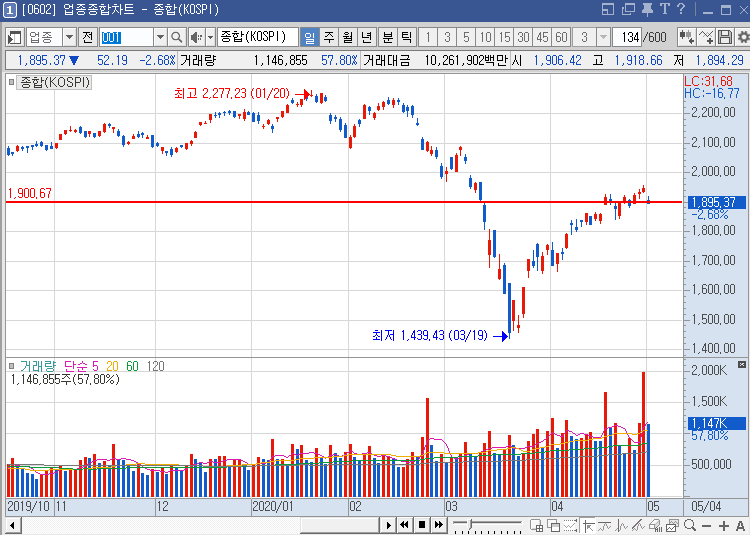Focus the 001 code input field

[x=127, y=37]
